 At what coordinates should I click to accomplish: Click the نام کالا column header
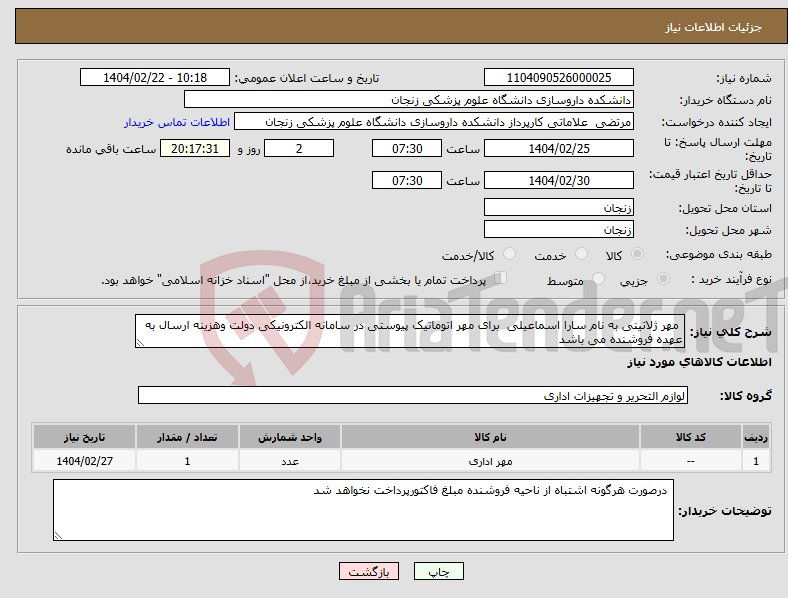(x=490, y=437)
